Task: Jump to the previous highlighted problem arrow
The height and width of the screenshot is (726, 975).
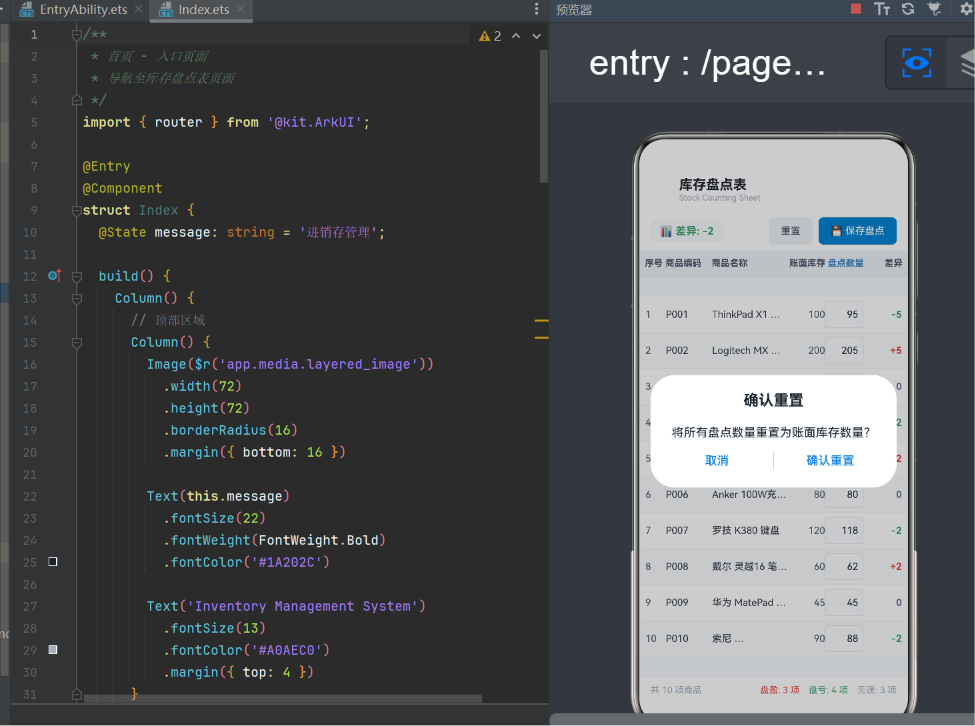Action: [516, 36]
